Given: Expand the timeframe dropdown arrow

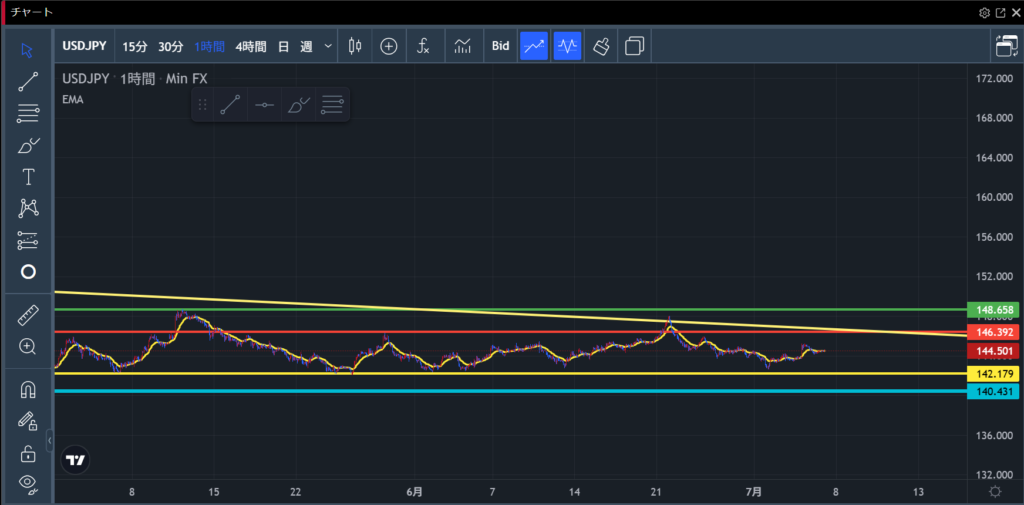Looking at the screenshot, I should point(328,46).
